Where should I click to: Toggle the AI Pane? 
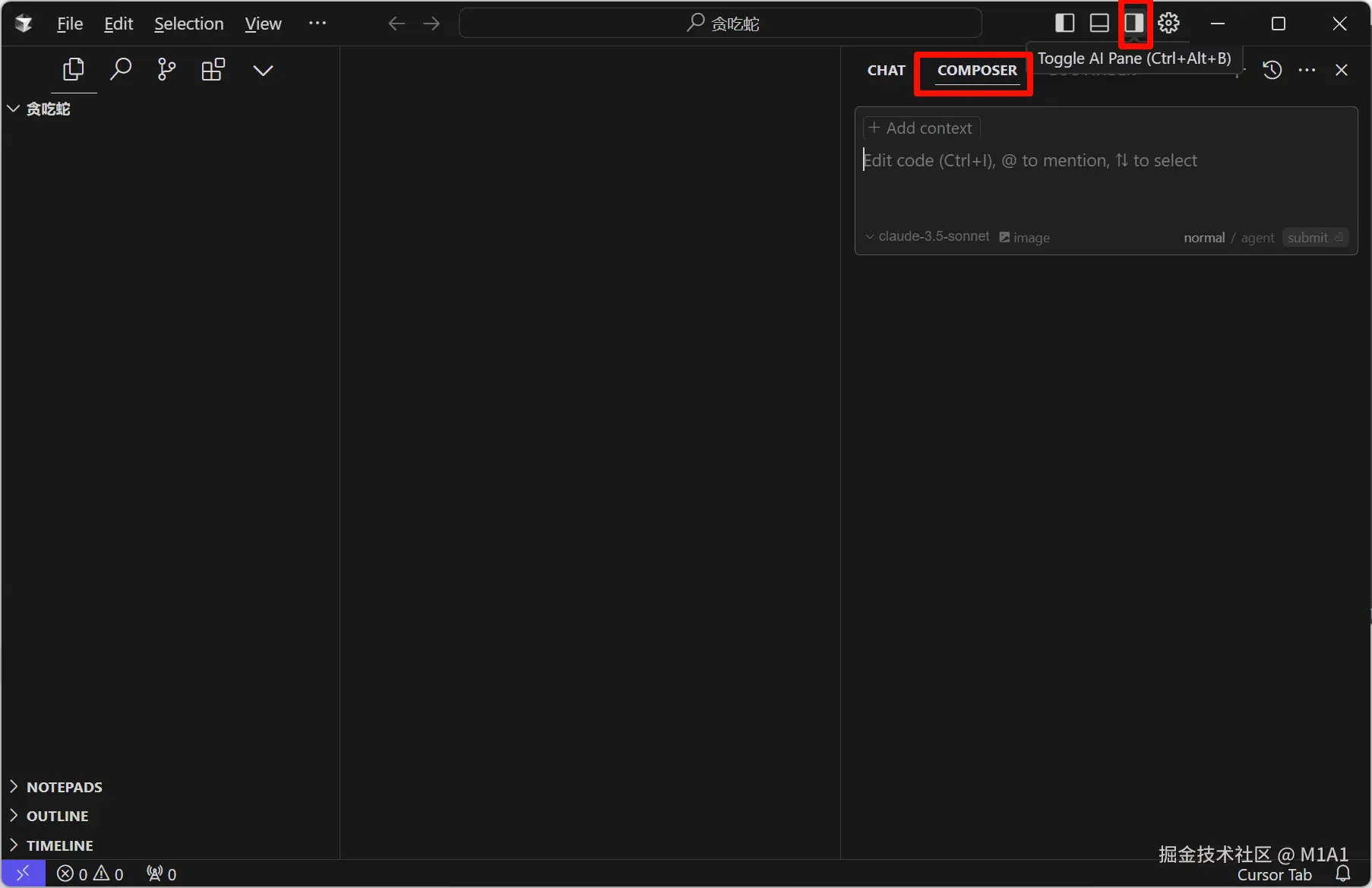click(1134, 24)
